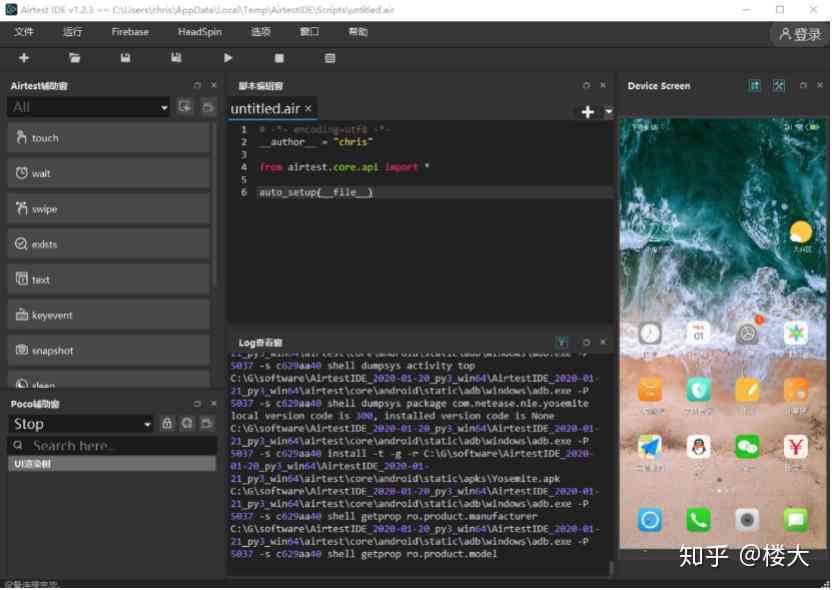Tap the camera icon on device dock
This screenshot has height=590, width=832.
click(747, 520)
